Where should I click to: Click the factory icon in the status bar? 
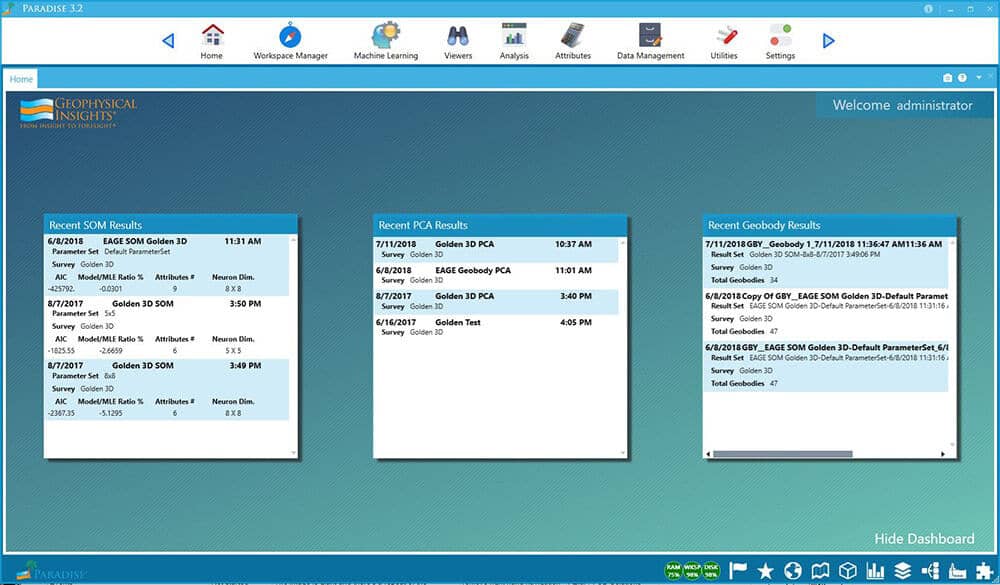[958, 570]
